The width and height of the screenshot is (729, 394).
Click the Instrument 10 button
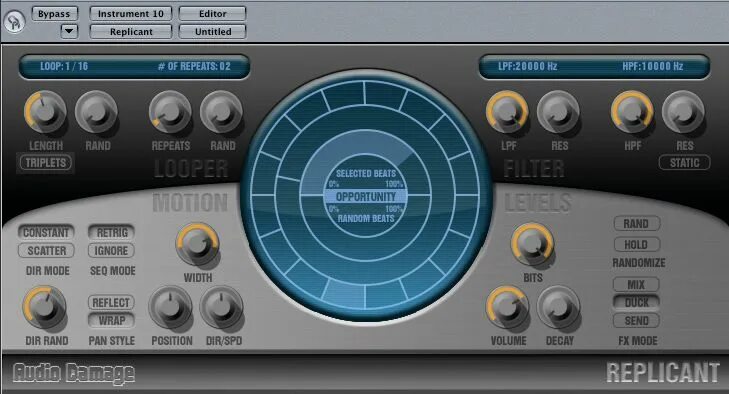click(x=131, y=13)
